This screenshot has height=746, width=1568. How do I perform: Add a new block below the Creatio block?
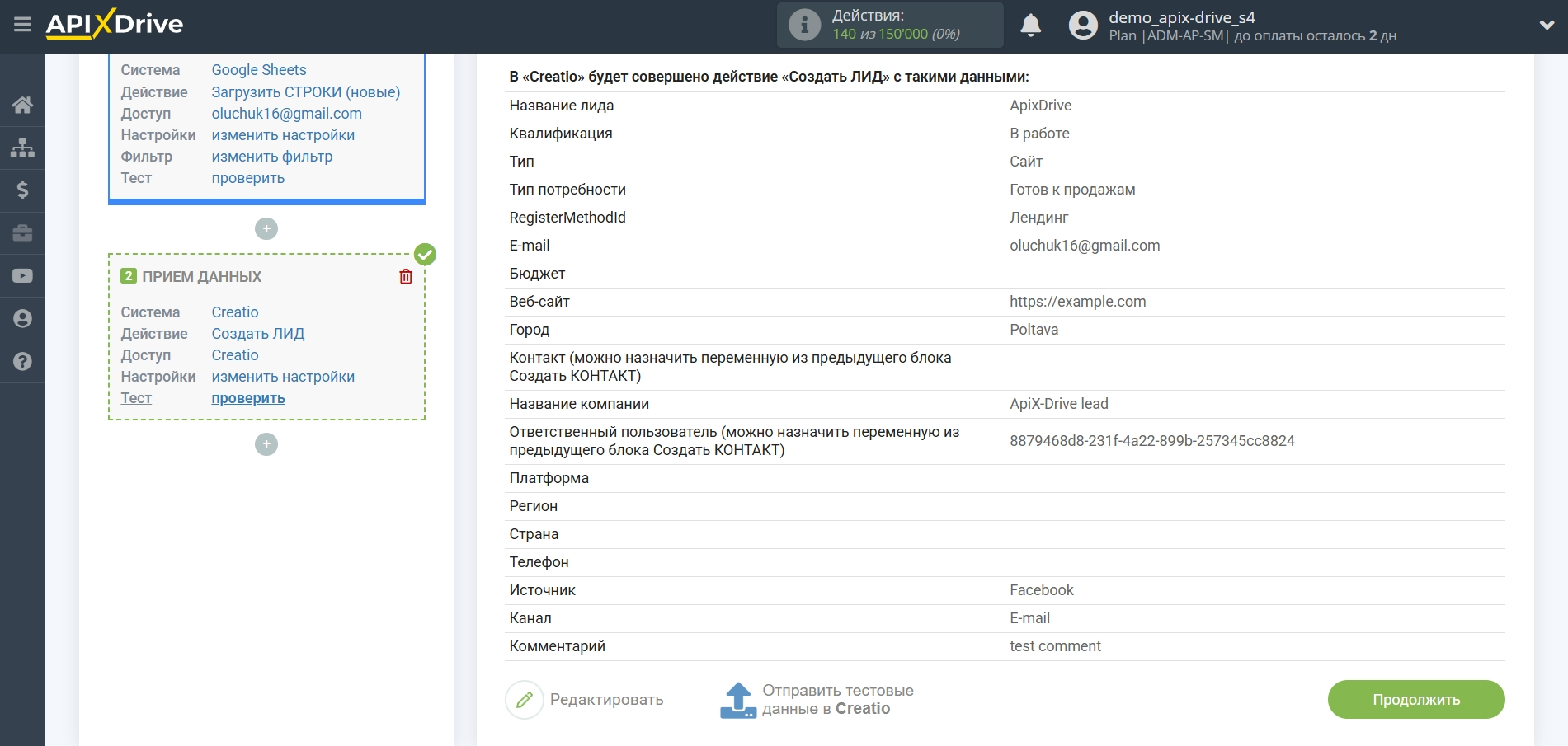[266, 445]
